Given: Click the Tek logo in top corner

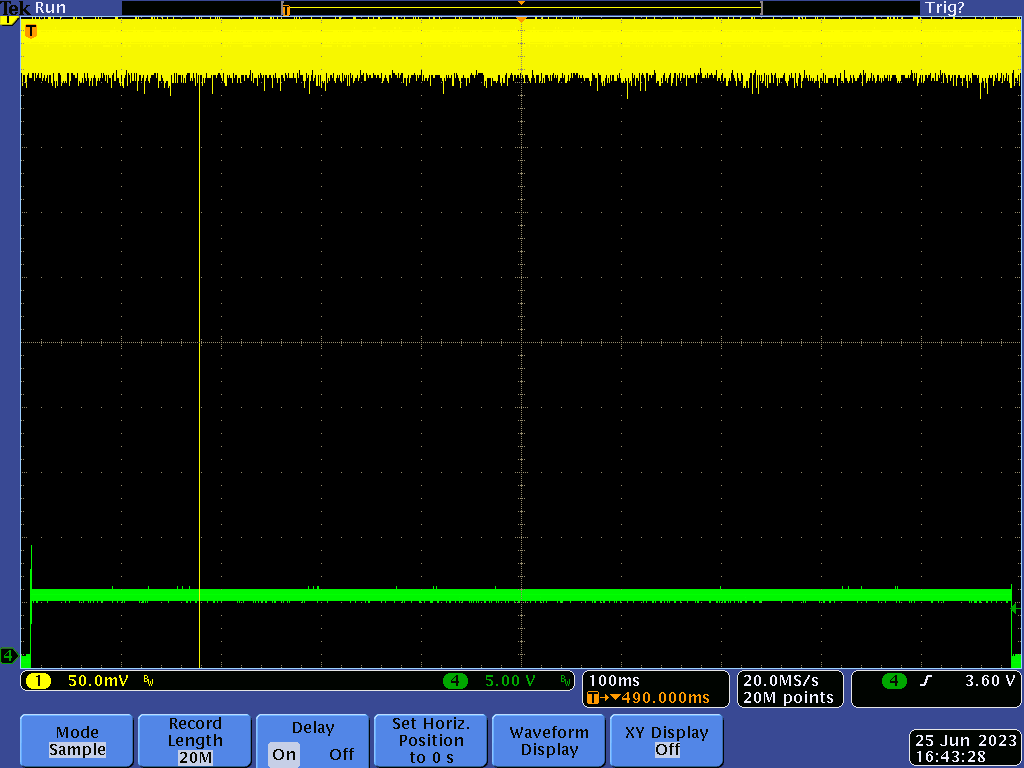Looking at the screenshot, I should pos(16,8).
